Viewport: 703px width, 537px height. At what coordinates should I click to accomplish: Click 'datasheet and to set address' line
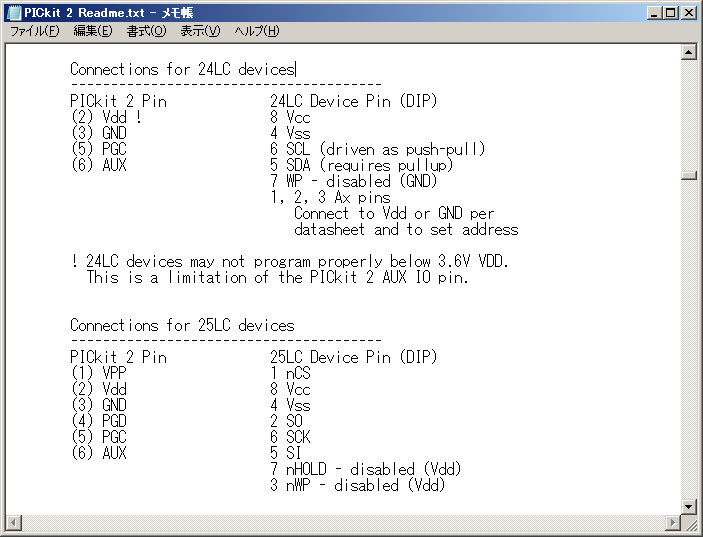[406, 230]
